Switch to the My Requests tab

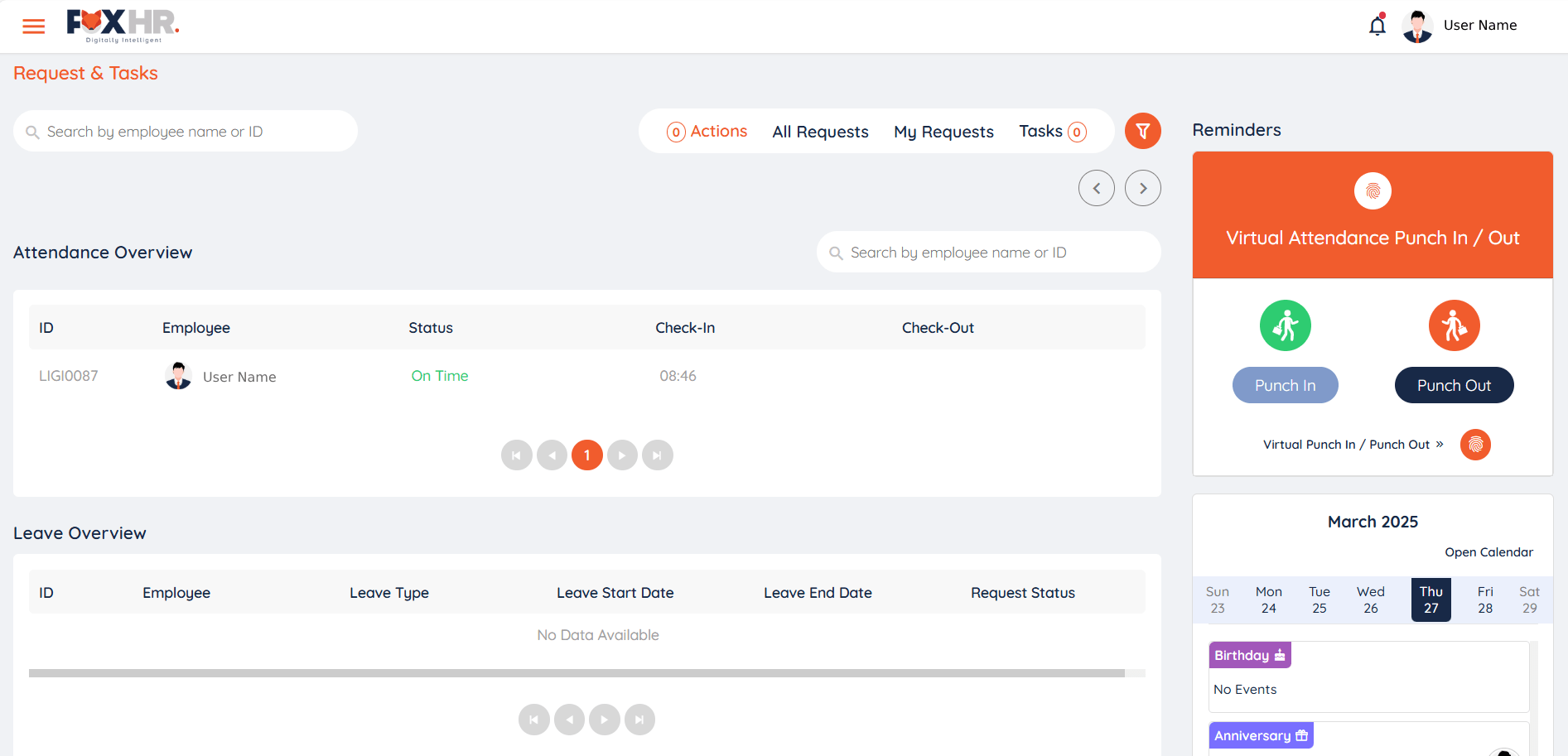click(x=943, y=132)
